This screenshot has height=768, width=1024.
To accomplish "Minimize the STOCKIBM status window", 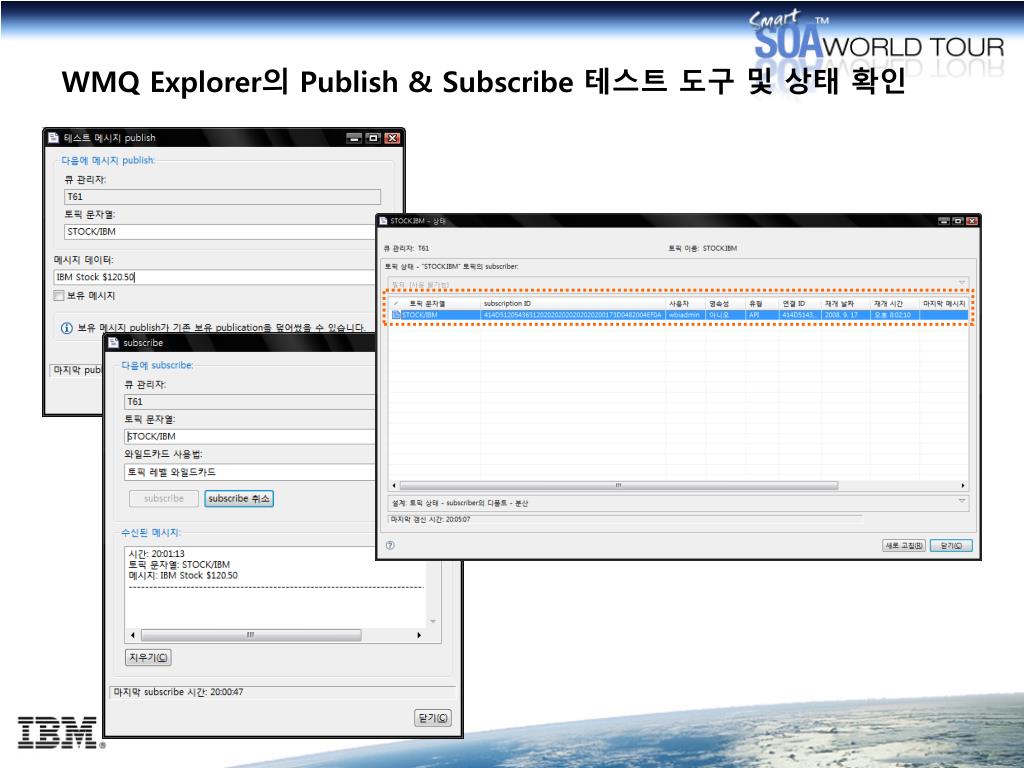I will 944,221.
